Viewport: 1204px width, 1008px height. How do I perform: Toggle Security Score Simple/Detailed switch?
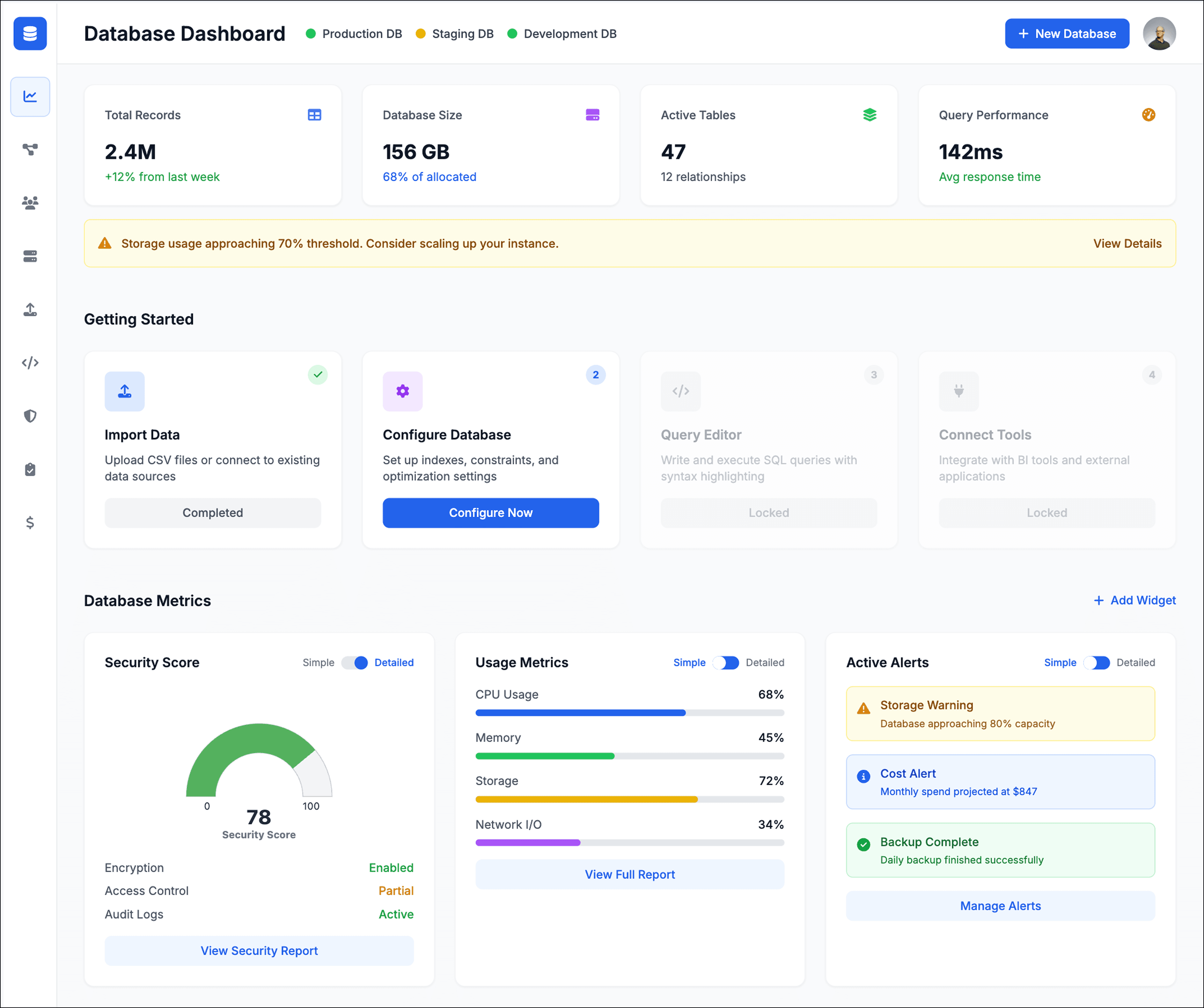pyautogui.click(x=354, y=662)
